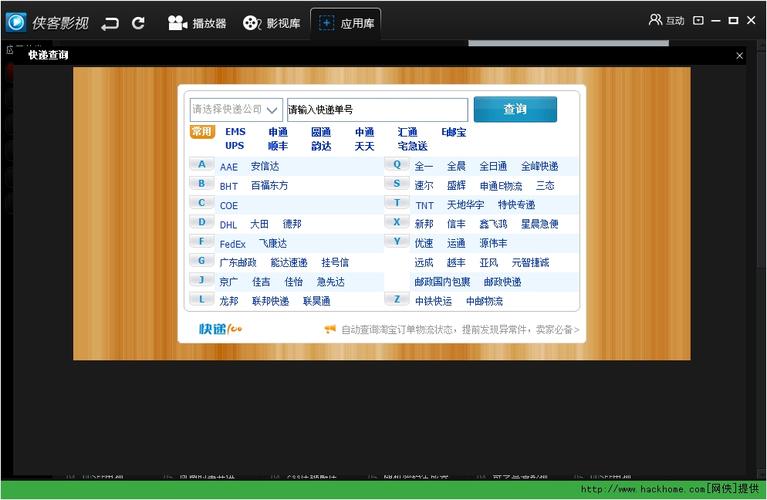This screenshot has width=767, height=500.
Task: Select 安信达 courier
Action: click(x=265, y=166)
